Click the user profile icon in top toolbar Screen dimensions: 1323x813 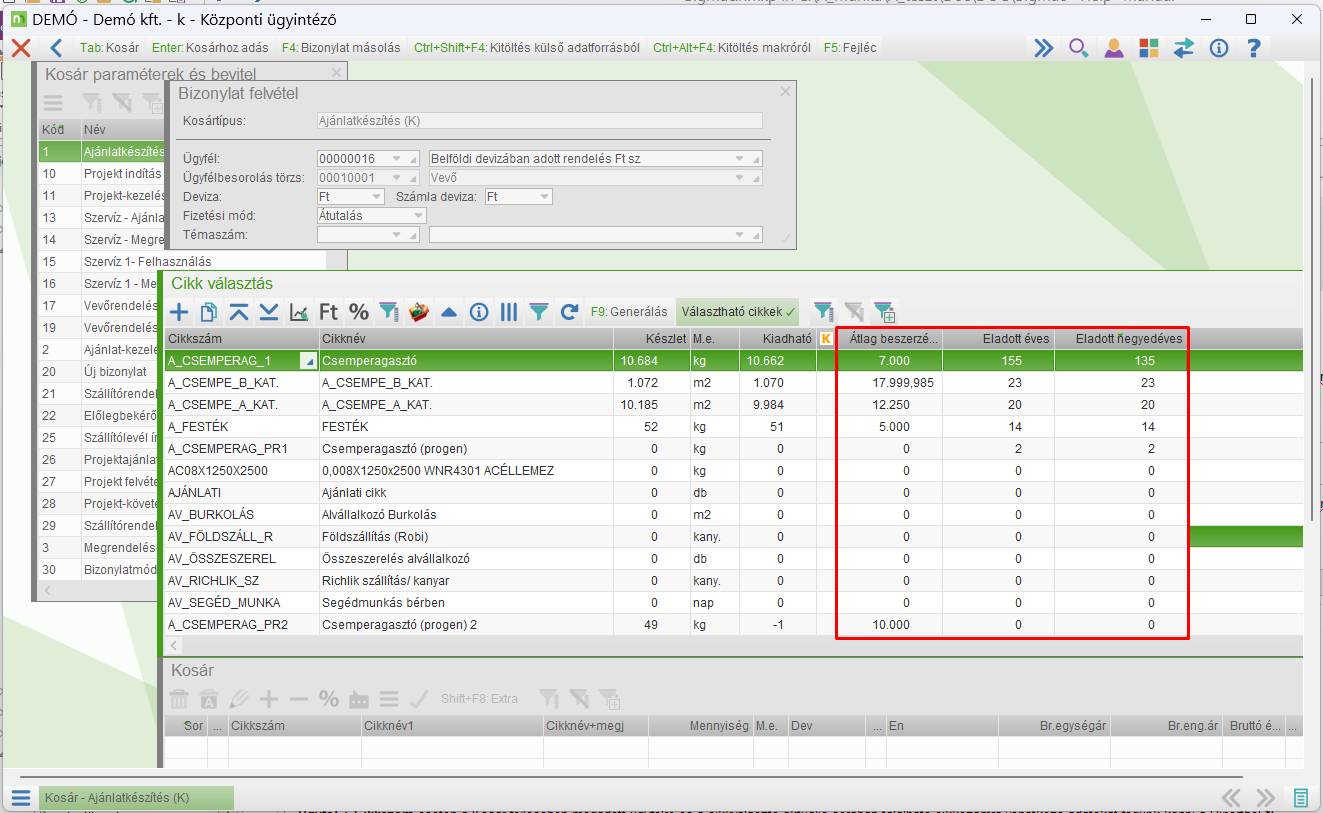tap(1113, 48)
